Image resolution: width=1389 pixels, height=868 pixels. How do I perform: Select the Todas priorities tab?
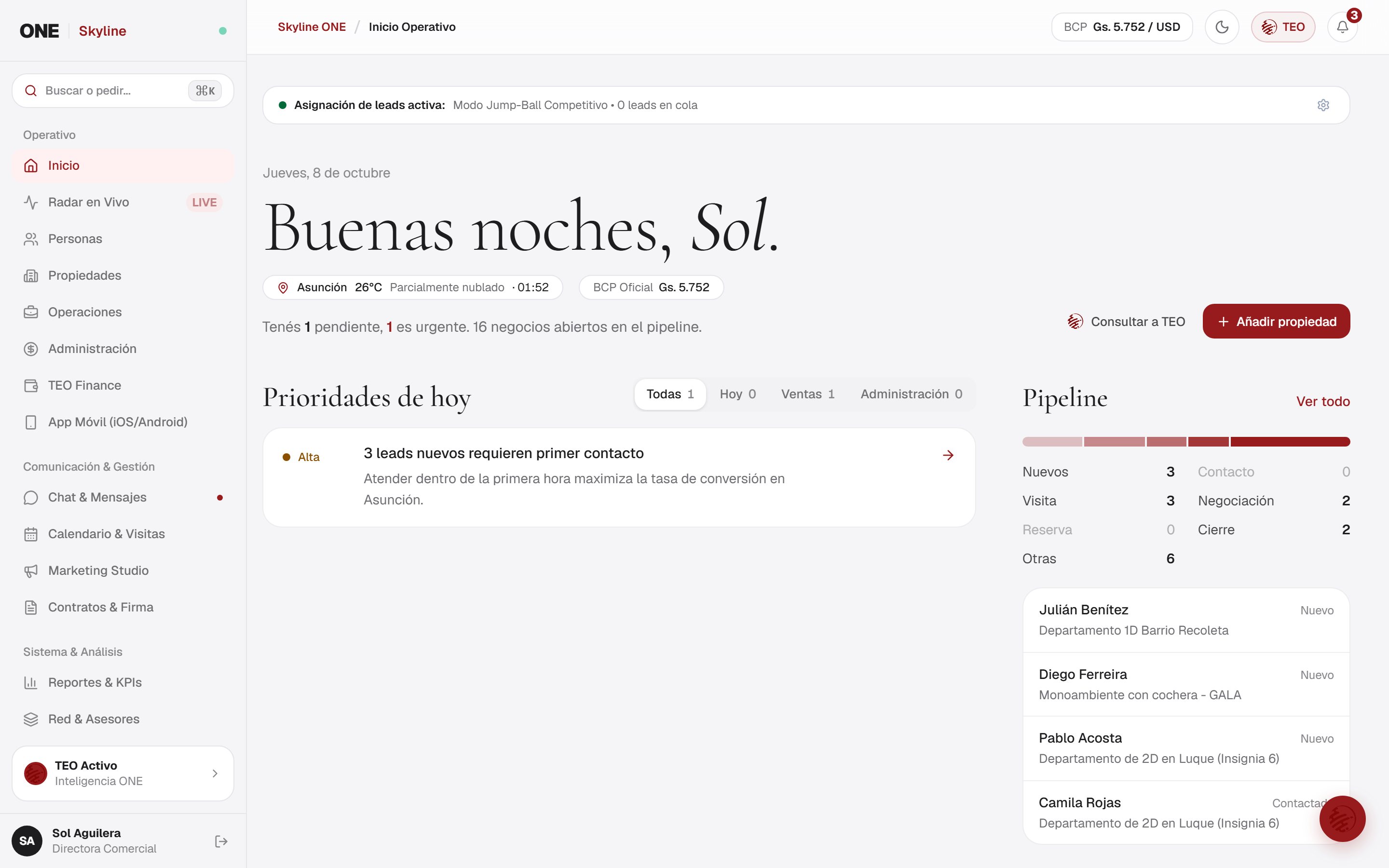click(670, 394)
